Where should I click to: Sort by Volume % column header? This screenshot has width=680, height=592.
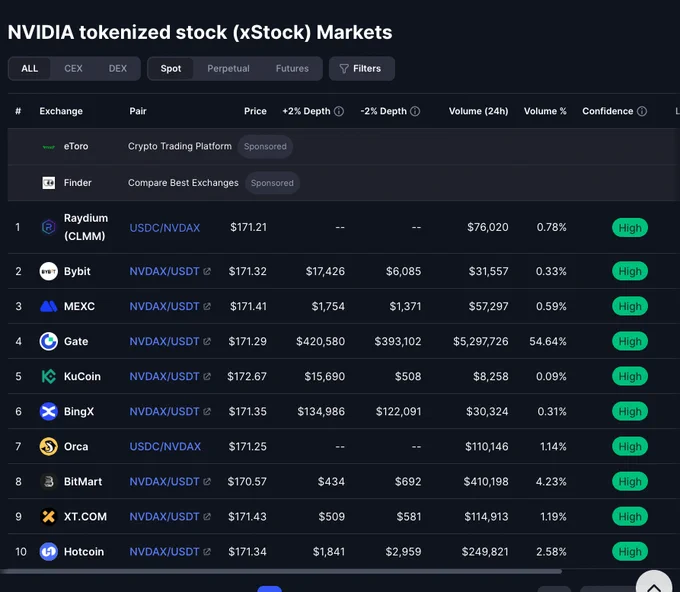pyautogui.click(x=545, y=111)
